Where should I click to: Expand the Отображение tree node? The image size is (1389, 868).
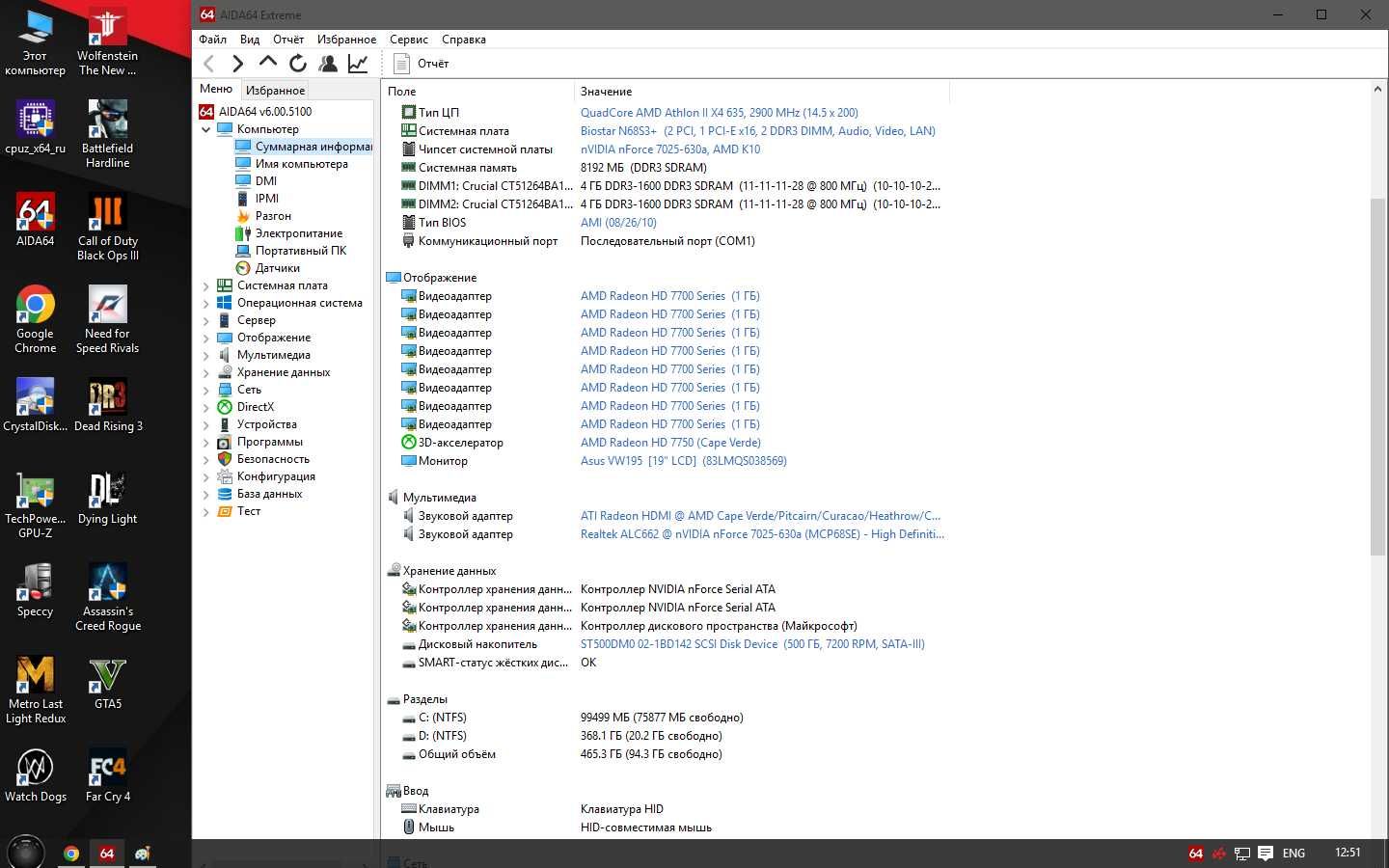(205, 338)
